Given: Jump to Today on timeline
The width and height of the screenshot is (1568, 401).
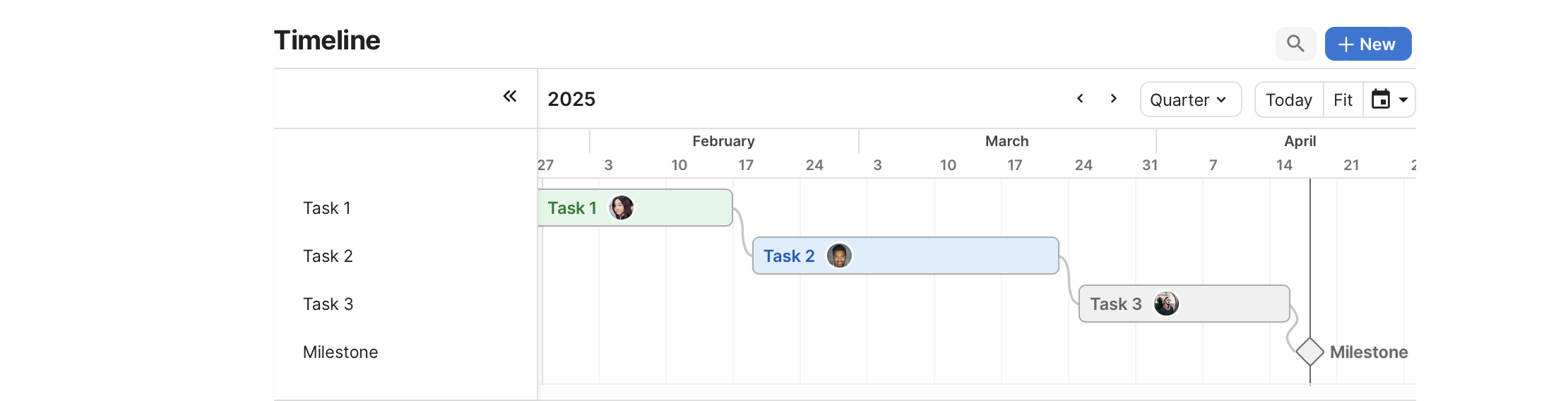Looking at the screenshot, I should (1288, 100).
